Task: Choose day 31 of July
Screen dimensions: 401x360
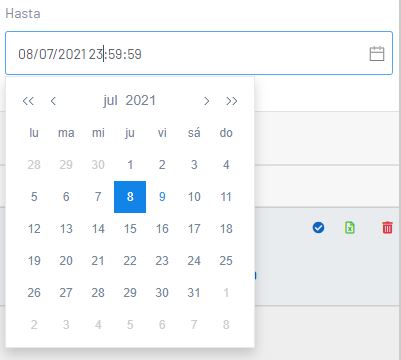Action: coord(194,293)
